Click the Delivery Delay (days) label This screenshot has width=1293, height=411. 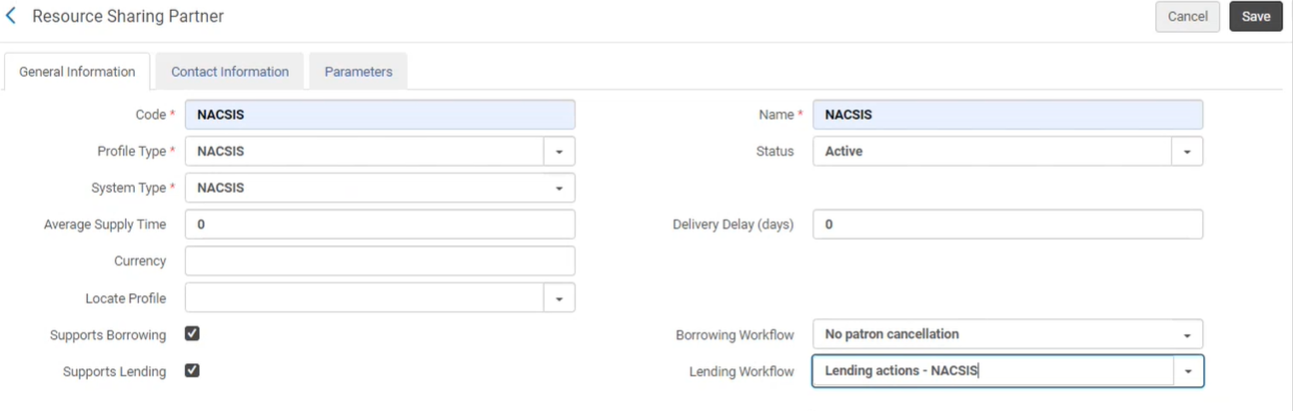click(733, 225)
